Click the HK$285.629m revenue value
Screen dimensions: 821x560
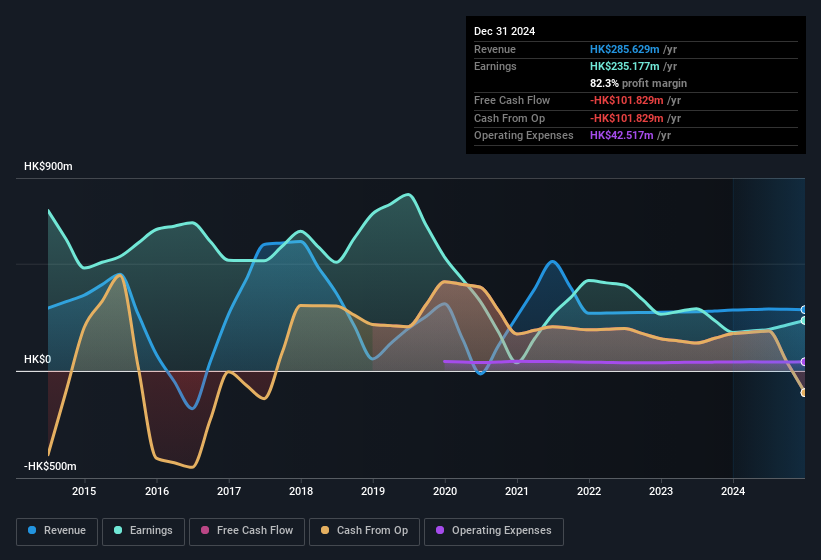tap(624, 49)
